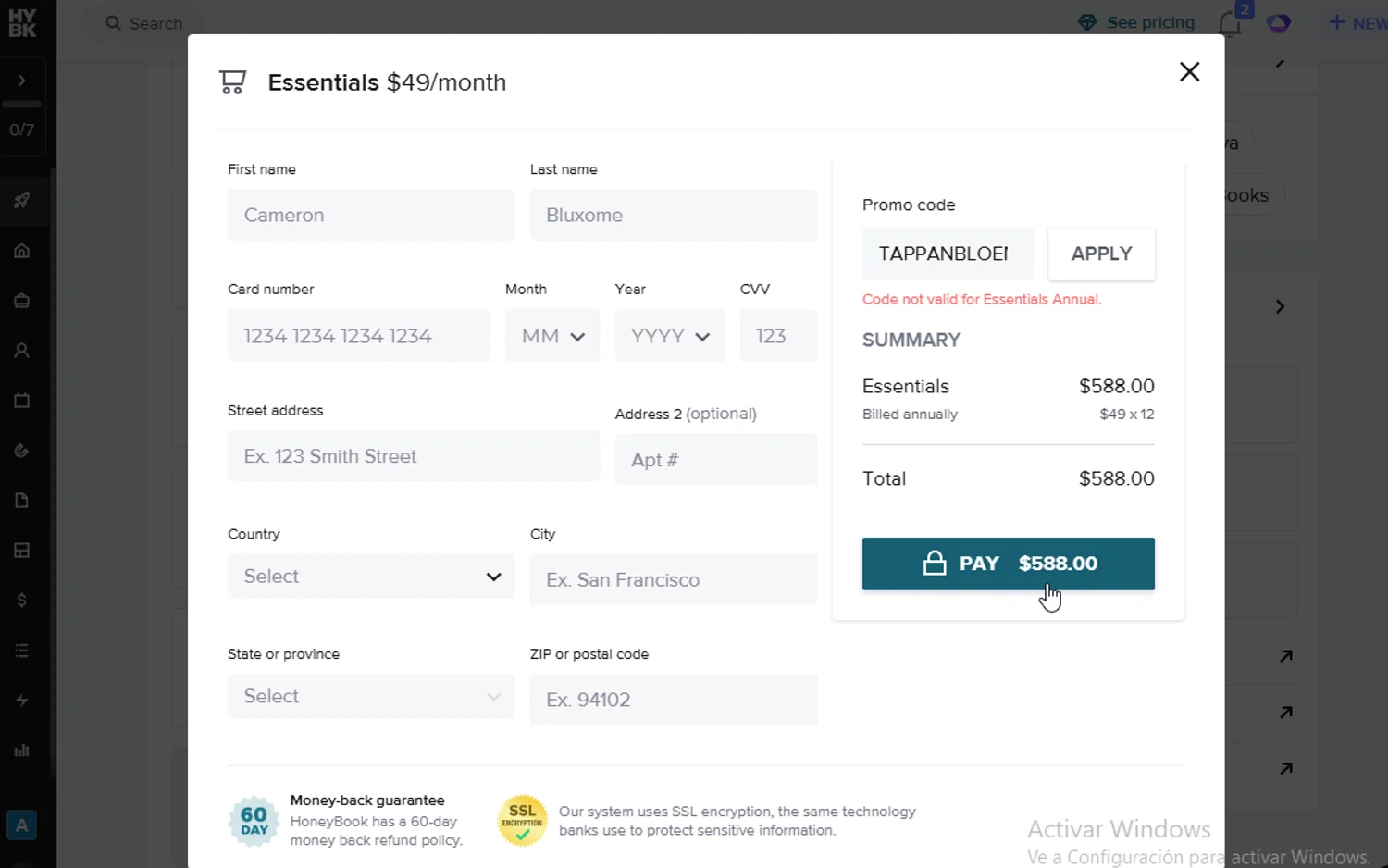Click the City field
1388x868 pixels.
(674, 579)
